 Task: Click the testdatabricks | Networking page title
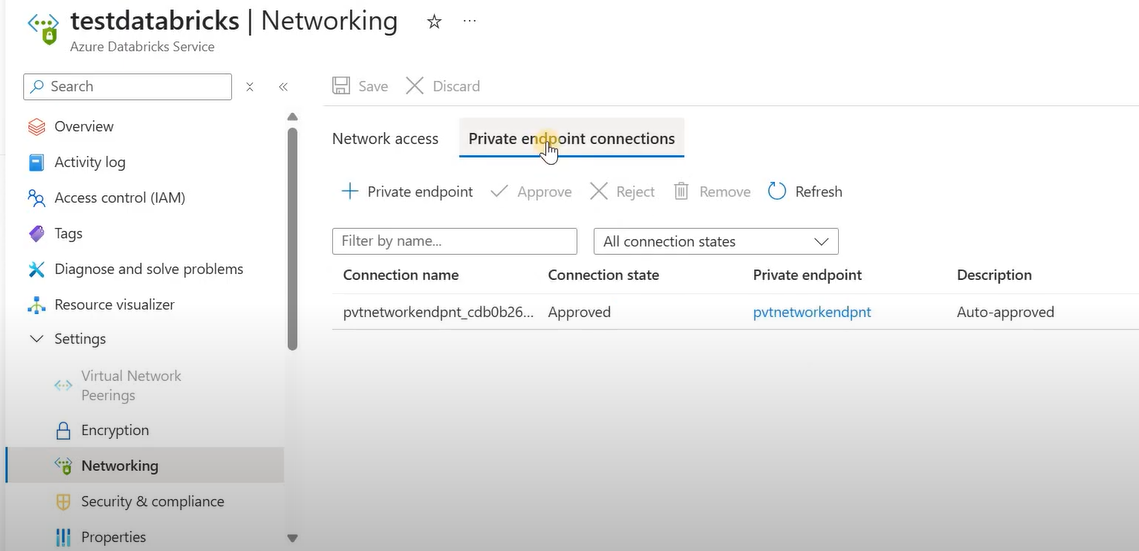234,21
